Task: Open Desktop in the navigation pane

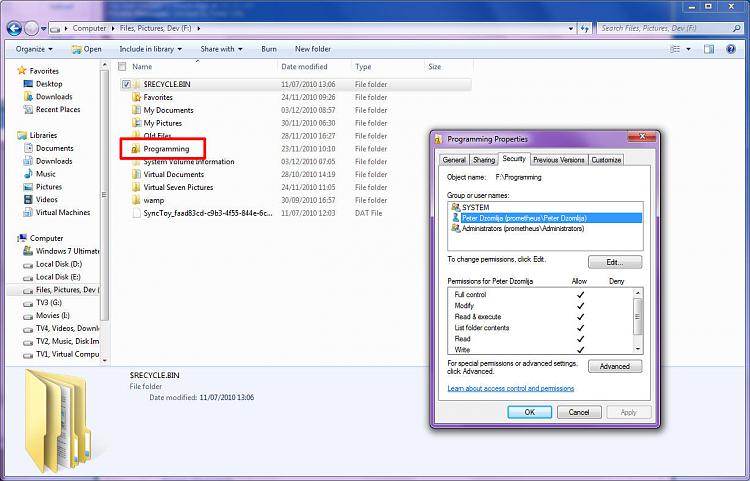Action: [49, 84]
